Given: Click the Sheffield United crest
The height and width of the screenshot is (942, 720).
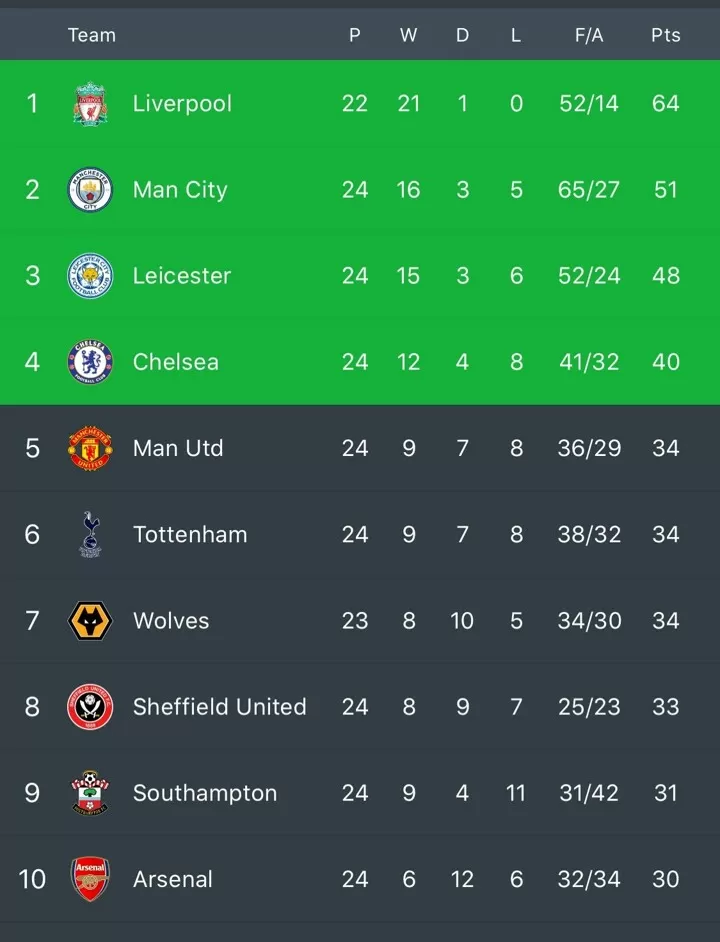Looking at the screenshot, I should coord(90,706).
